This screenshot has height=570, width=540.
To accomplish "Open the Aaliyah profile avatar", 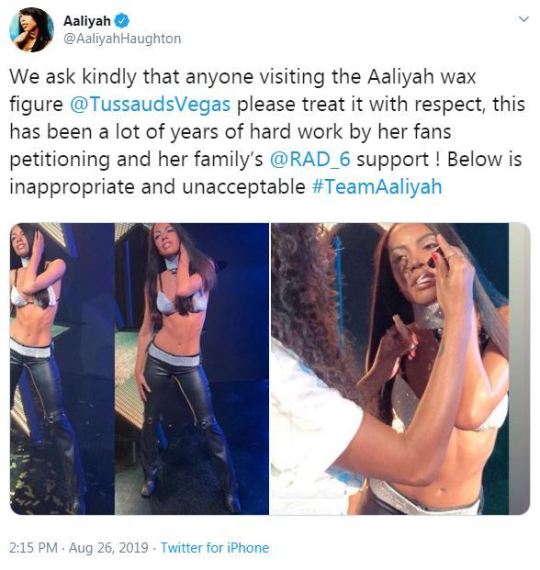I will (x=31, y=29).
